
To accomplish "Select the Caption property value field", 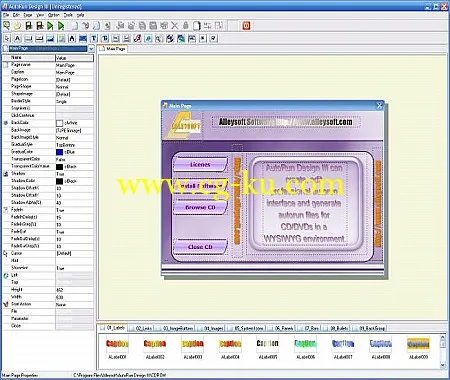I will pos(74,72).
